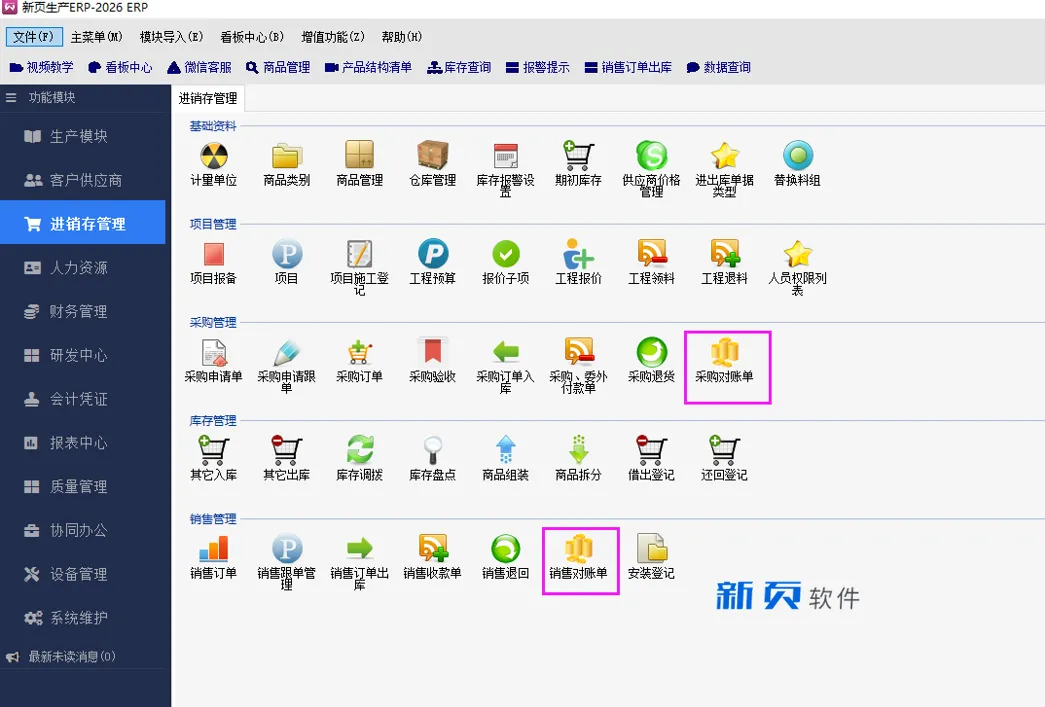View 最新未读消息(0) notifications
Viewport: 1045px width, 707px height.
coord(61,656)
